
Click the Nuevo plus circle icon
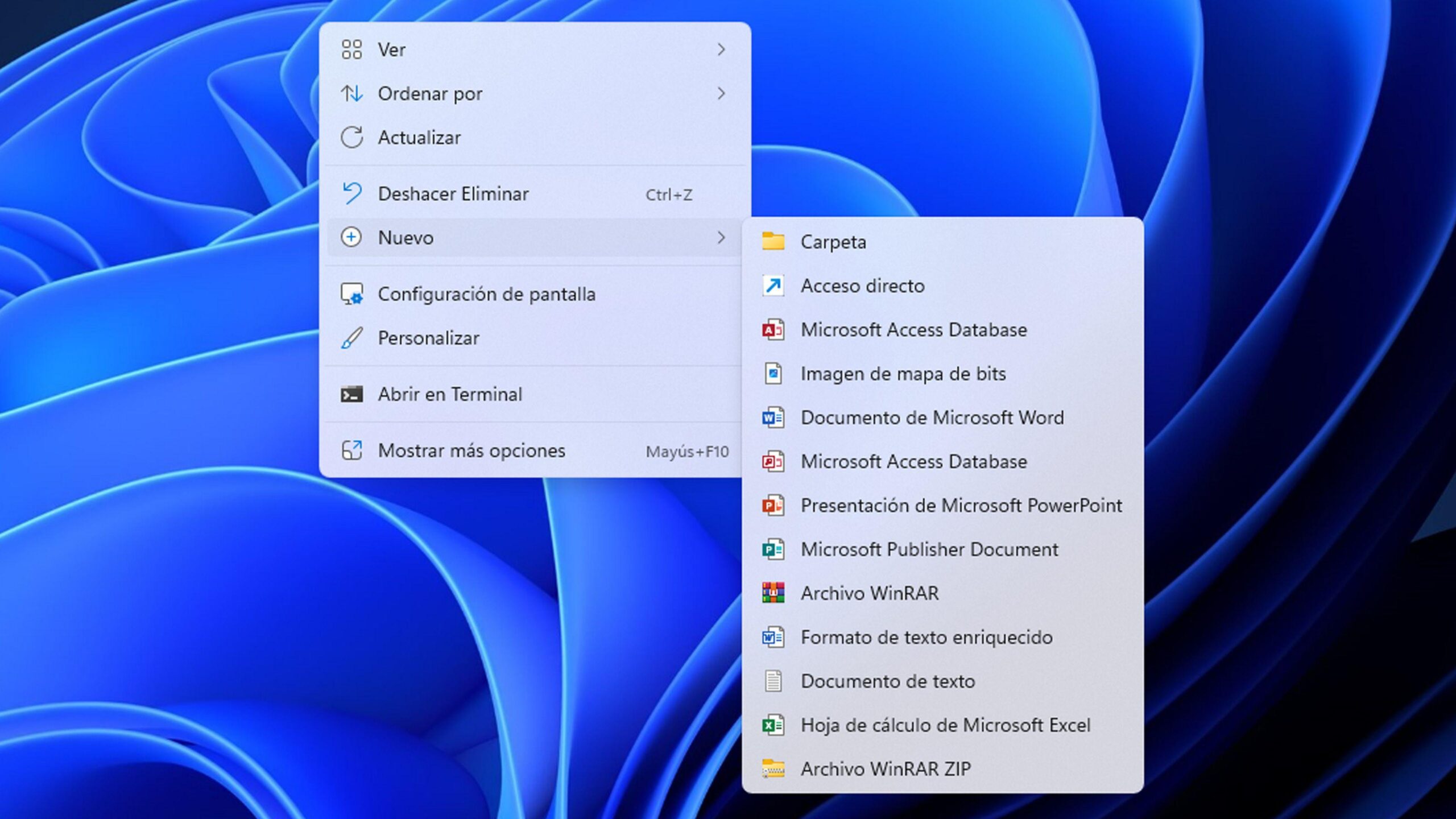(351, 237)
